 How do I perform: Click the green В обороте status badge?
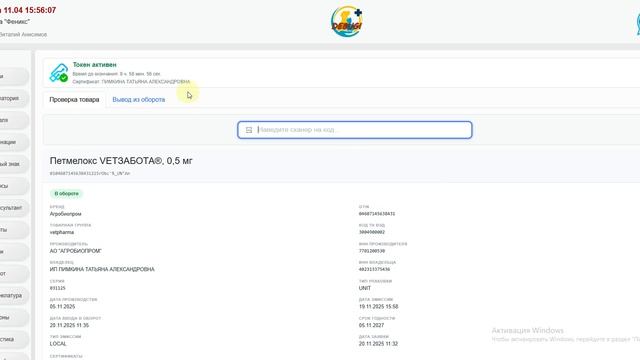point(66,193)
